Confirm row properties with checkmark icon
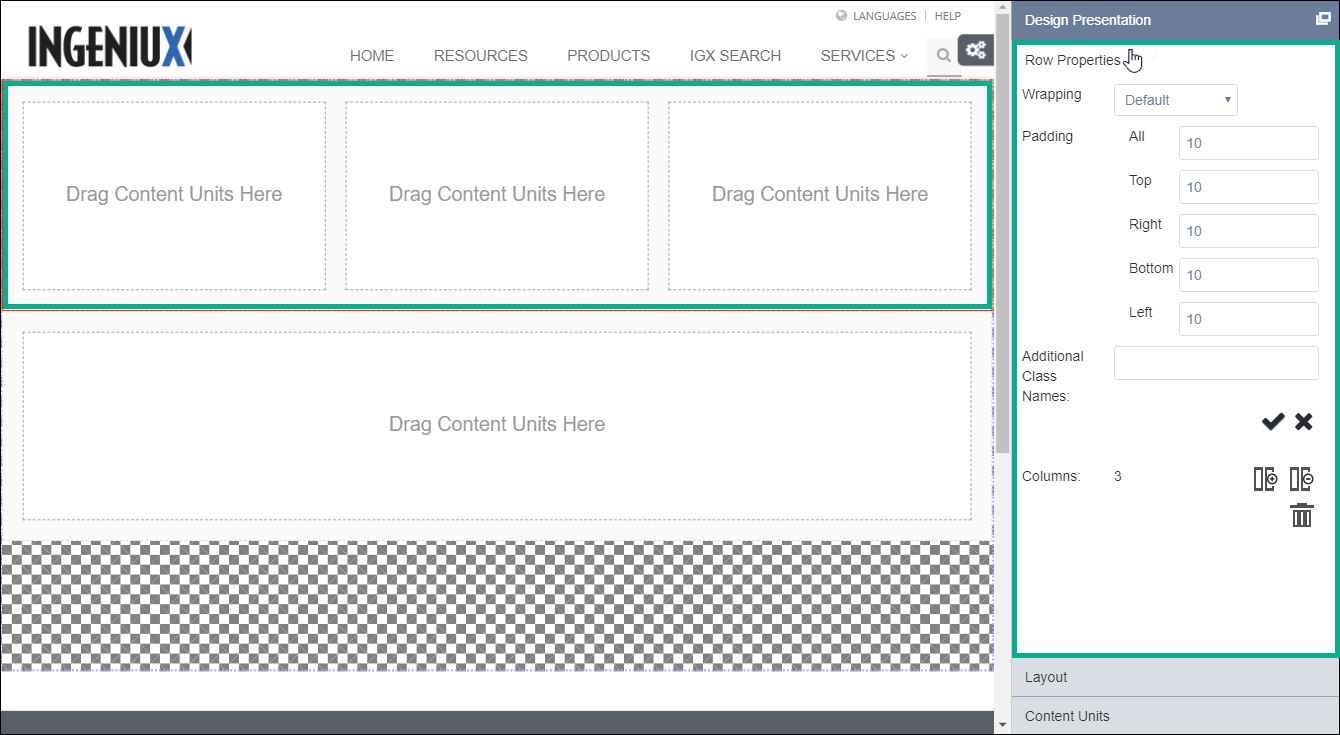1340x735 pixels. [1272, 422]
